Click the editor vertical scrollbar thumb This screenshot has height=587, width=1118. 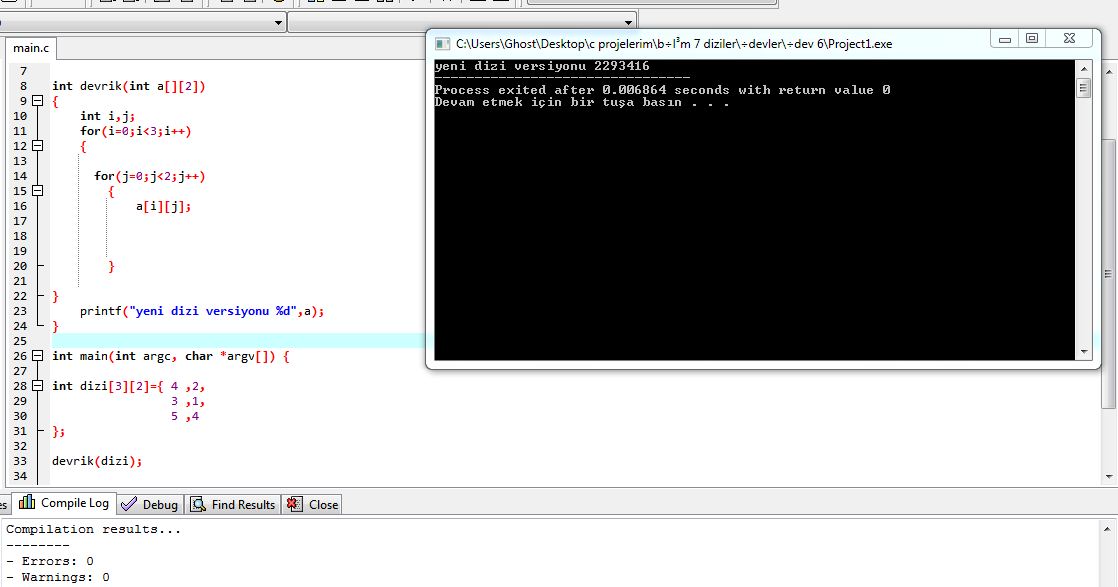pyautogui.click(x=1109, y=273)
